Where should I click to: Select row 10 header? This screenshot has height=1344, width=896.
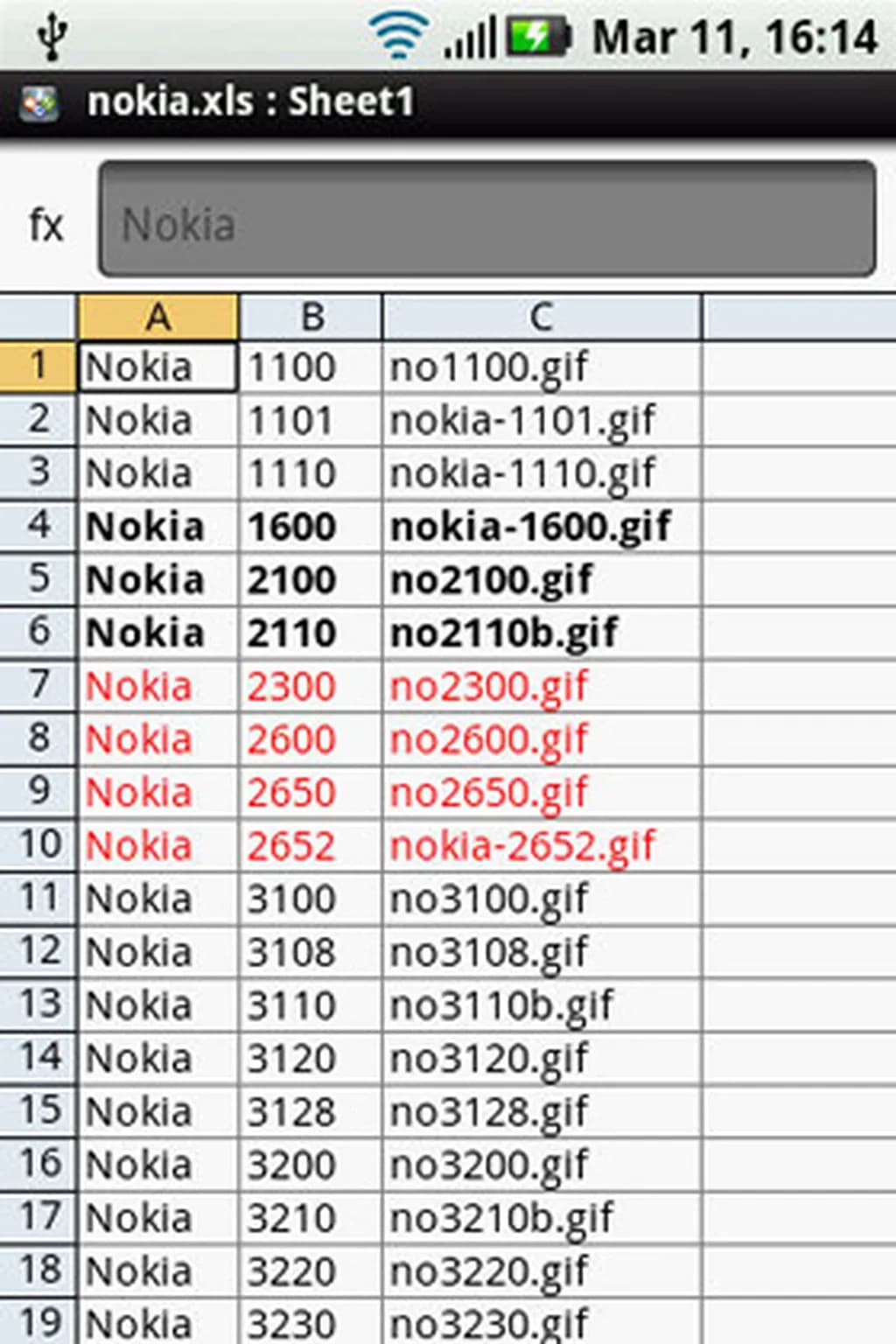tap(38, 845)
